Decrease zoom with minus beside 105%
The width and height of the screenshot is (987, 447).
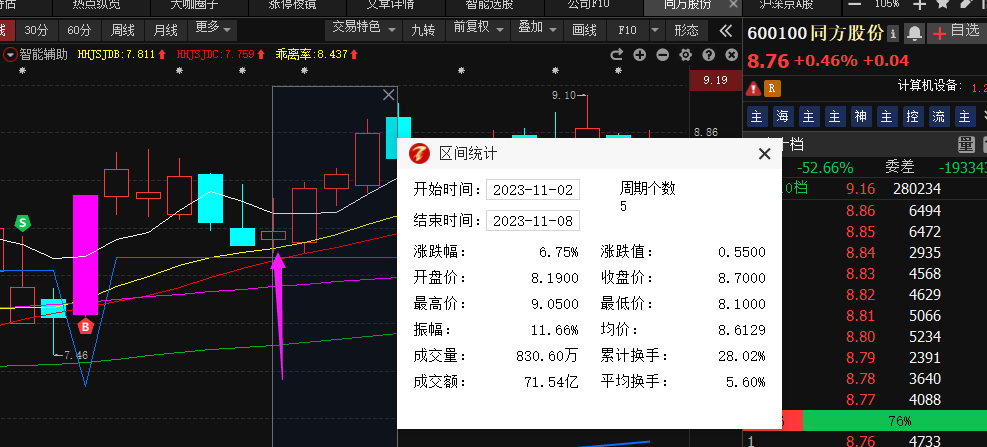855,4
